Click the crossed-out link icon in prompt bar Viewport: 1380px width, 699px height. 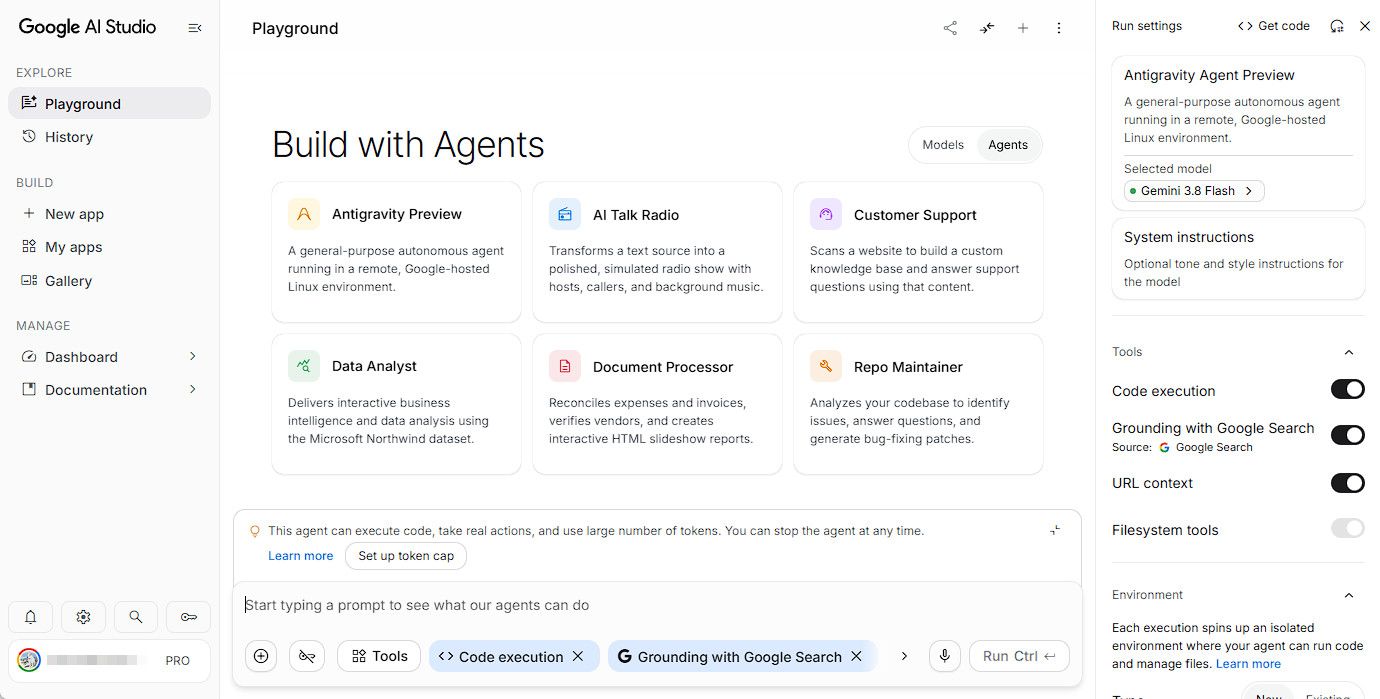[307, 656]
